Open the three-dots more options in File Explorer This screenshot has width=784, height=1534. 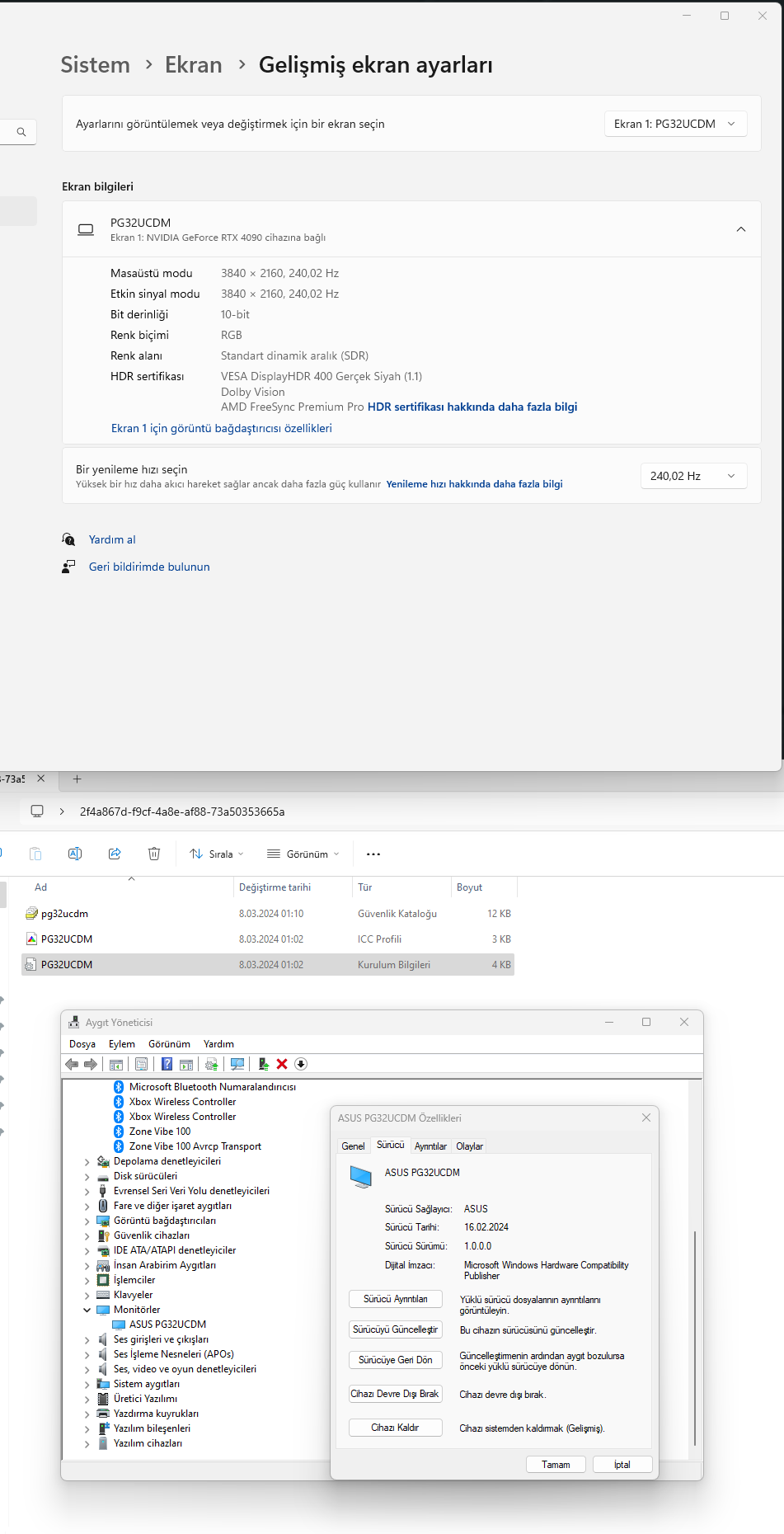pyautogui.click(x=373, y=854)
